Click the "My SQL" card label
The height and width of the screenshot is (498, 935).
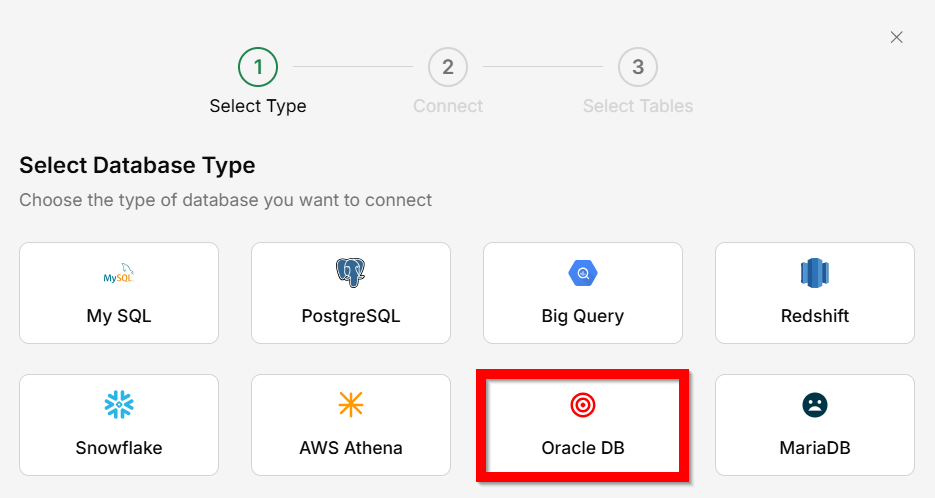tap(119, 316)
